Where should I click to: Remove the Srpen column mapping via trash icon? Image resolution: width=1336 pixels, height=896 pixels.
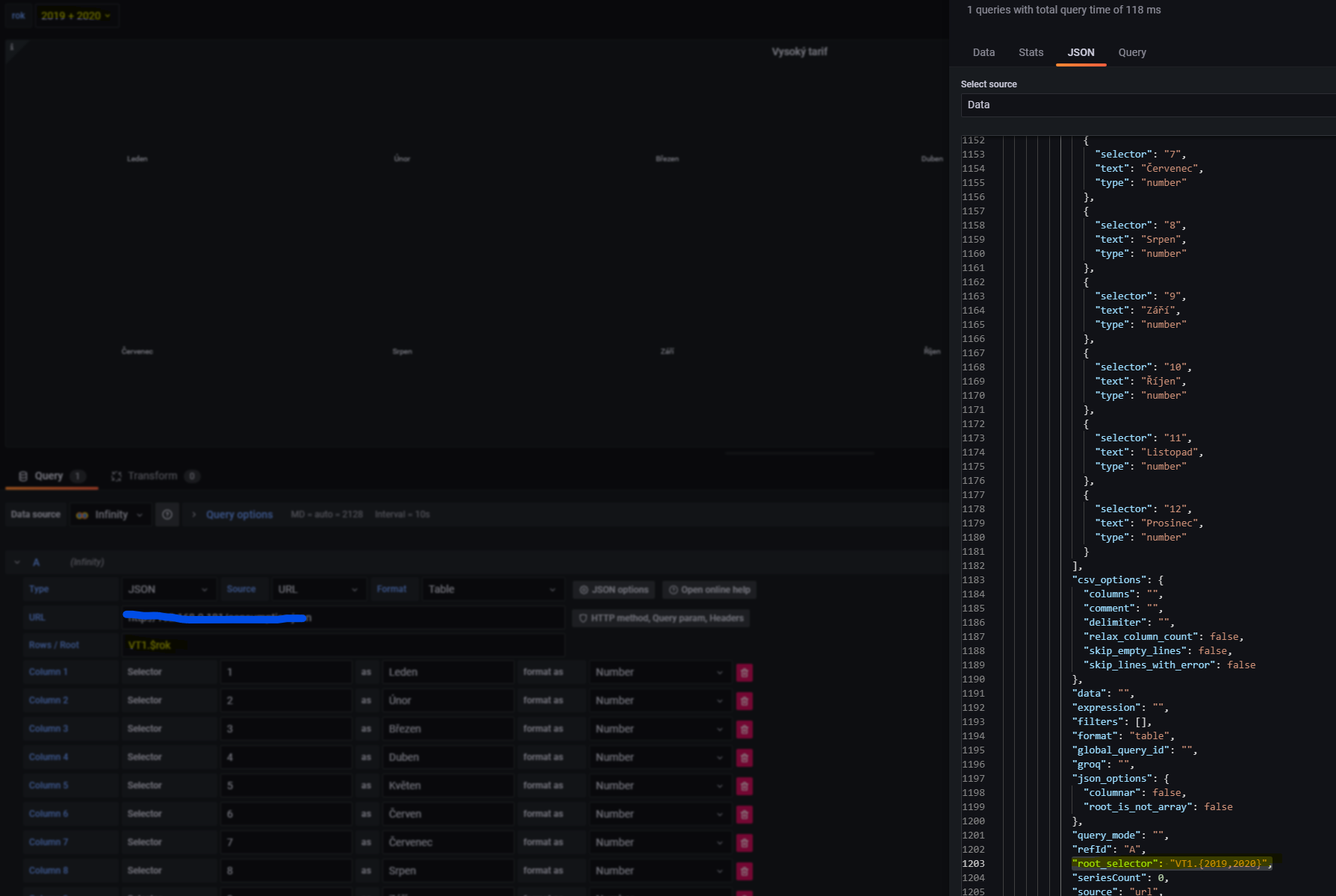click(x=744, y=870)
